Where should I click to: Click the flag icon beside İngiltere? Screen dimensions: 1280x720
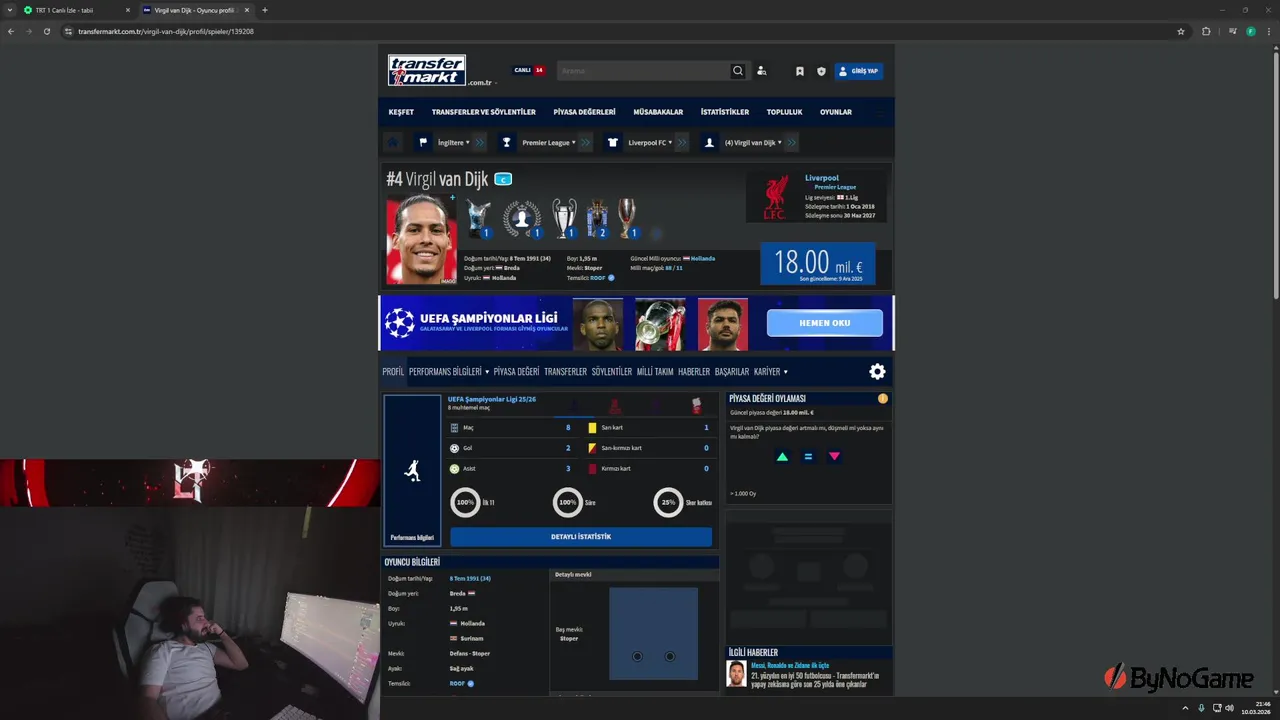click(x=423, y=142)
